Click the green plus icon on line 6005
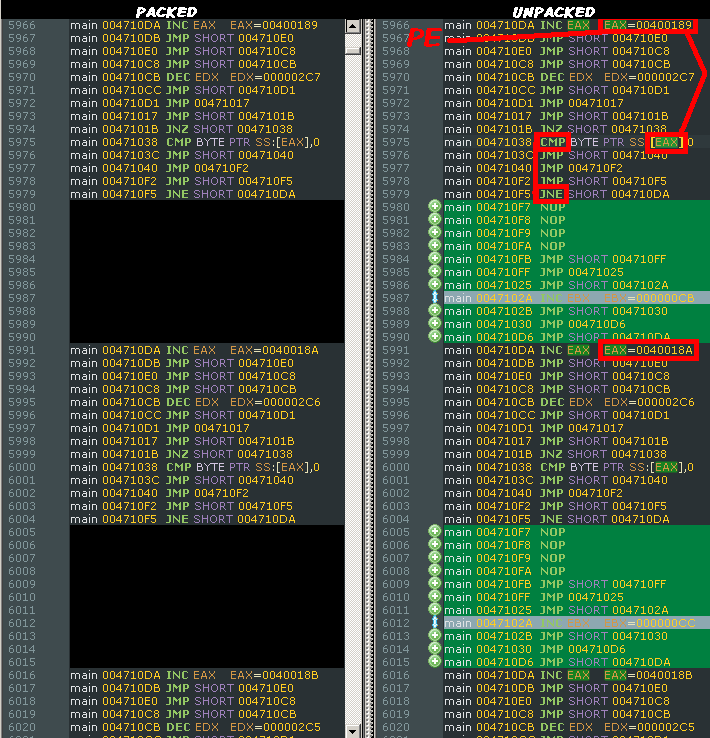The height and width of the screenshot is (738, 710). [x=435, y=532]
